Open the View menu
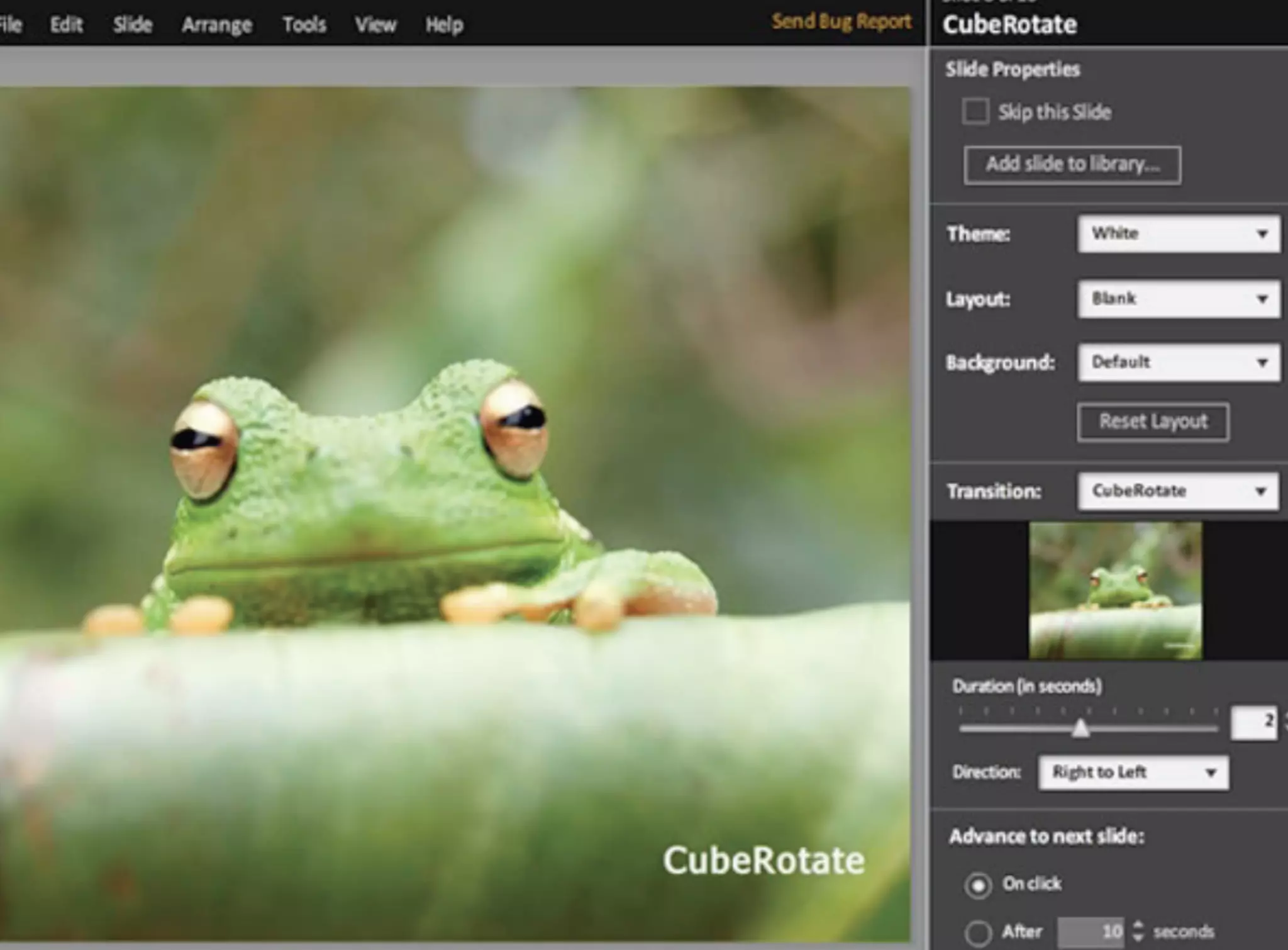Viewport: 1288px width, 950px height. point(375,25)
